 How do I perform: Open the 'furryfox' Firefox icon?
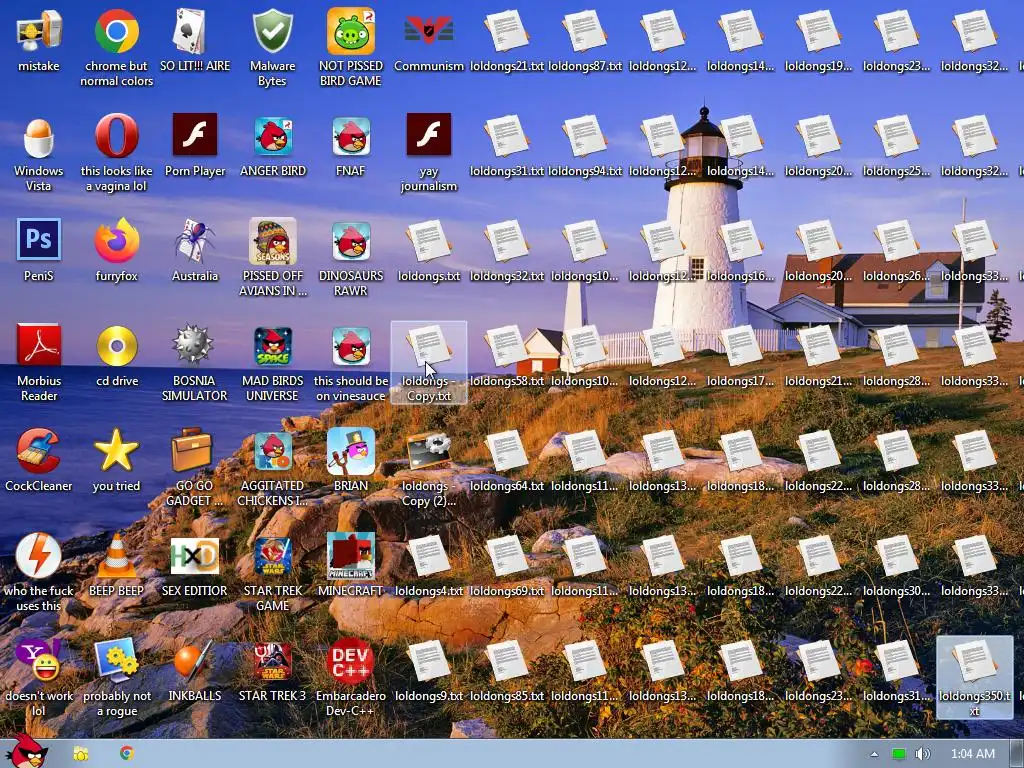coord(116,240)
